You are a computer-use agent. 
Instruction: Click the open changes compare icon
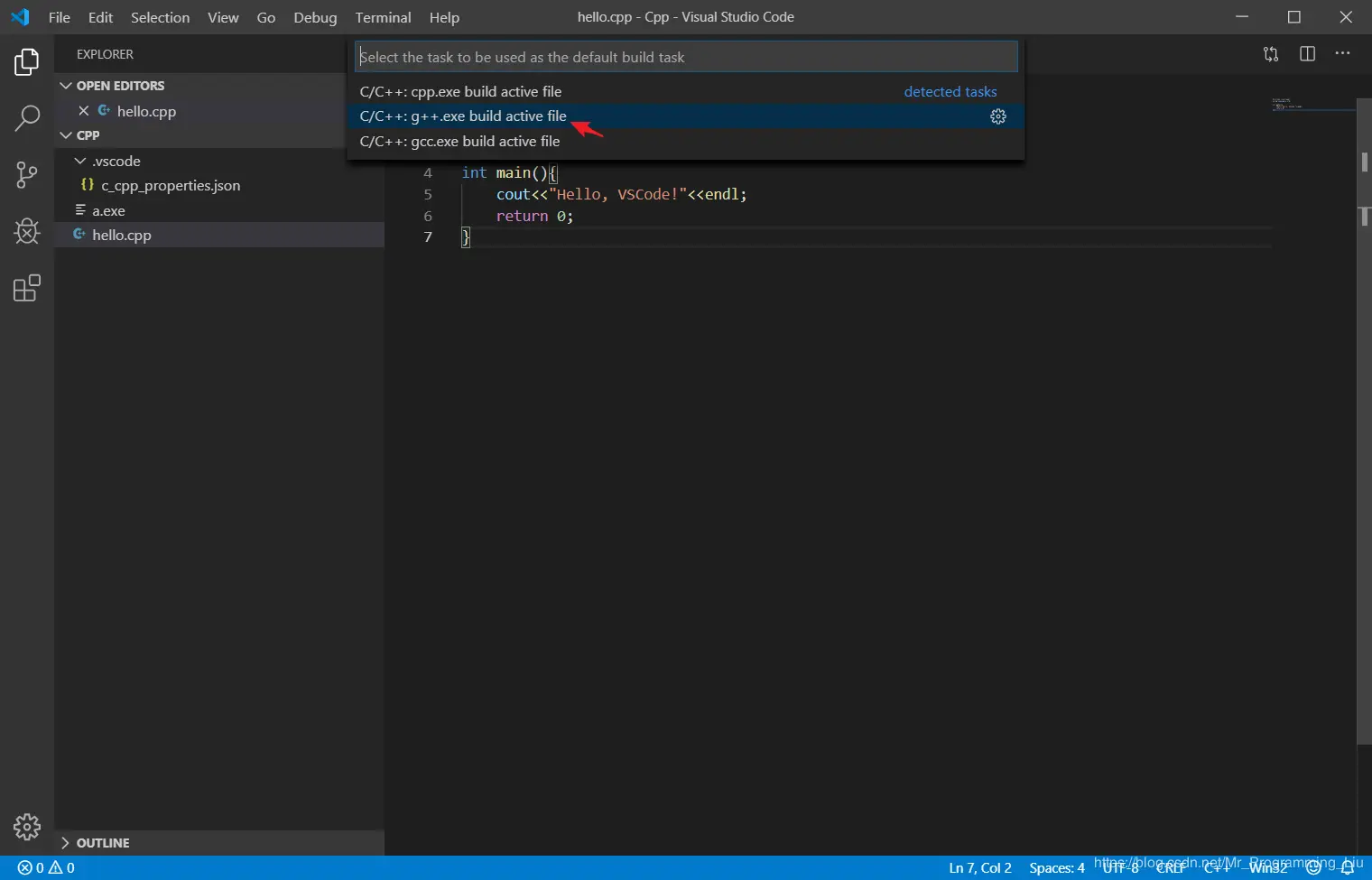click(x=1271, y=54)
